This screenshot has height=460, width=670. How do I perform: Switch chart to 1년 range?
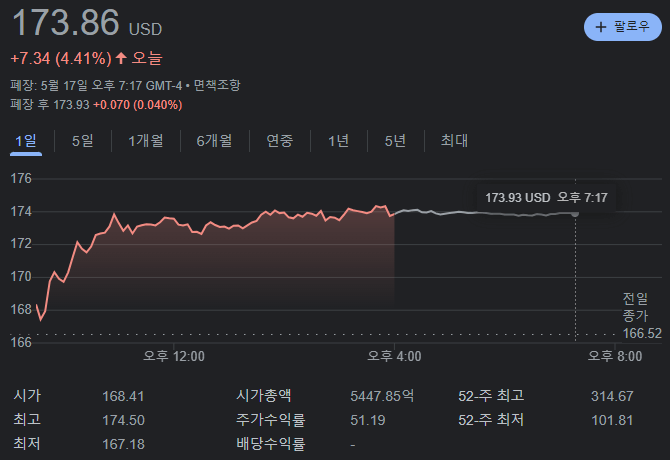(x=338, y=141)
